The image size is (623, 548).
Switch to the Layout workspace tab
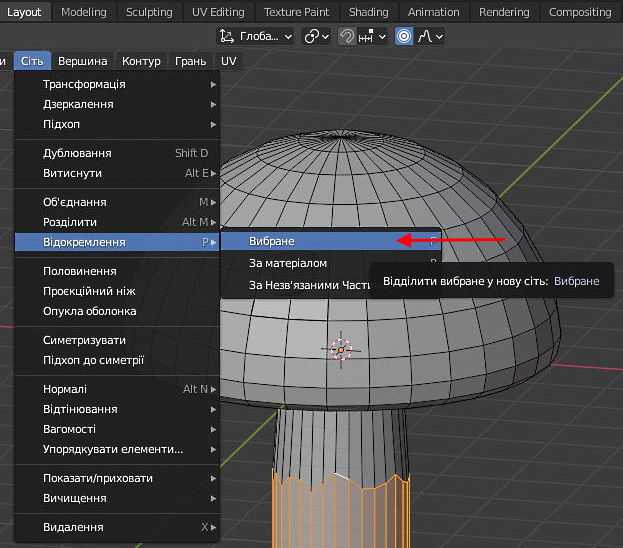coord(25,12)
